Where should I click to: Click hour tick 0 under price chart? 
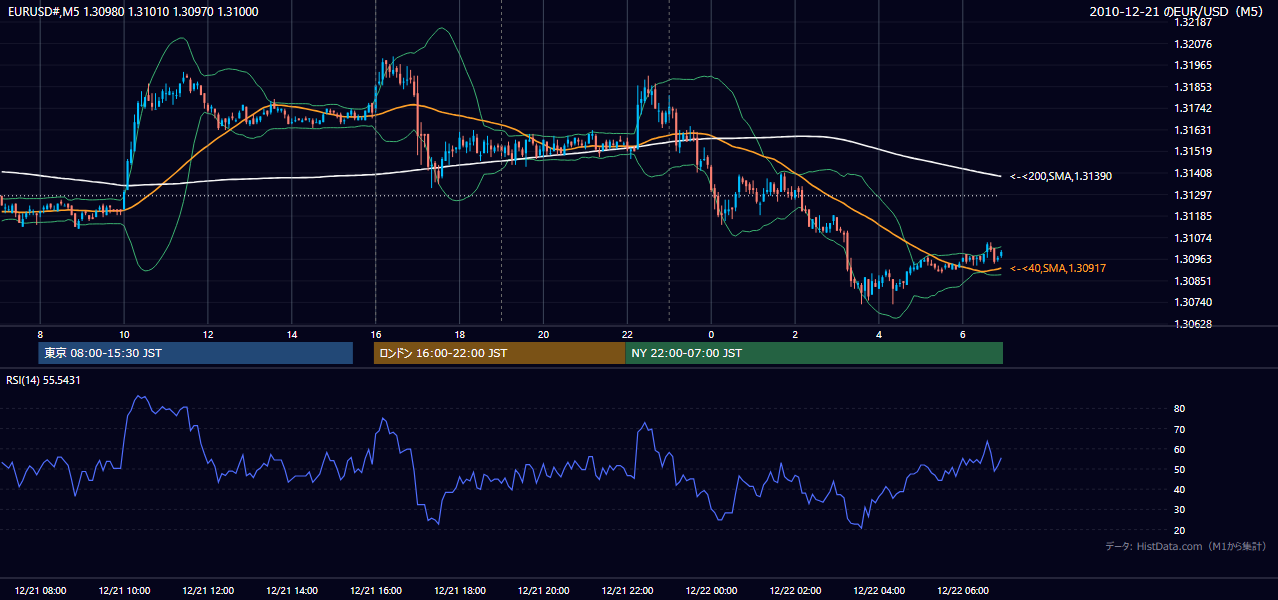pyautogui.click(x=711, y=334)
